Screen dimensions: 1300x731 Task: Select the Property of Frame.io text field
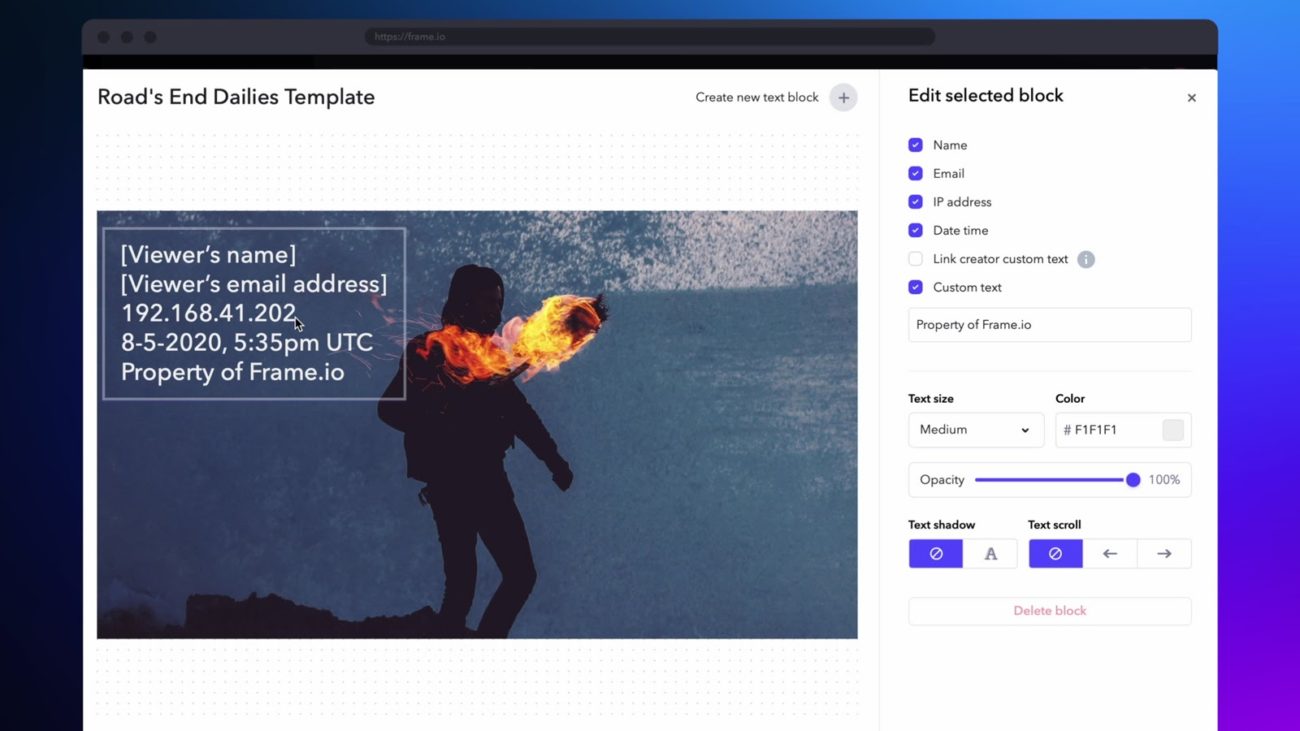pos(1048,324)
